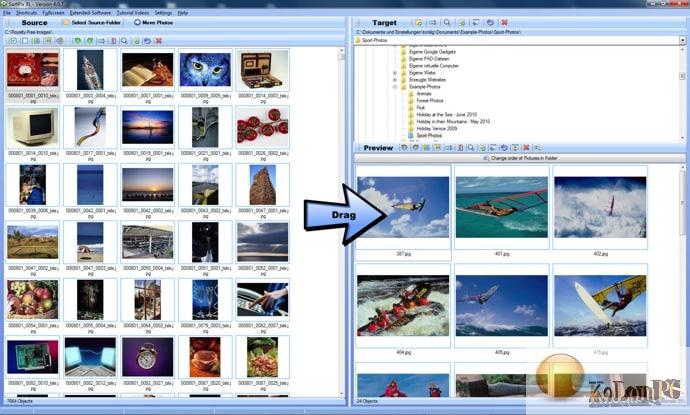Viewport: 690px width, 415px height.
Task: Click the arrow move icon in Target toolbar
Action: tap(433, 22)
